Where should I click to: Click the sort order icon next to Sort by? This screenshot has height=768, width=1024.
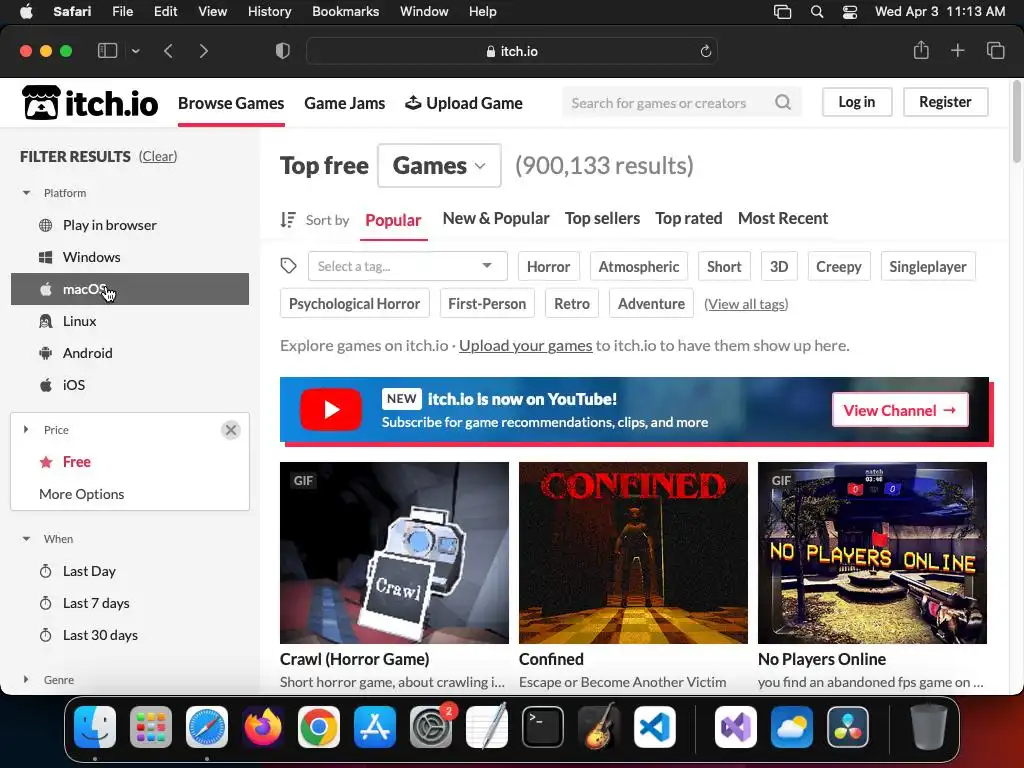[288, 219]
